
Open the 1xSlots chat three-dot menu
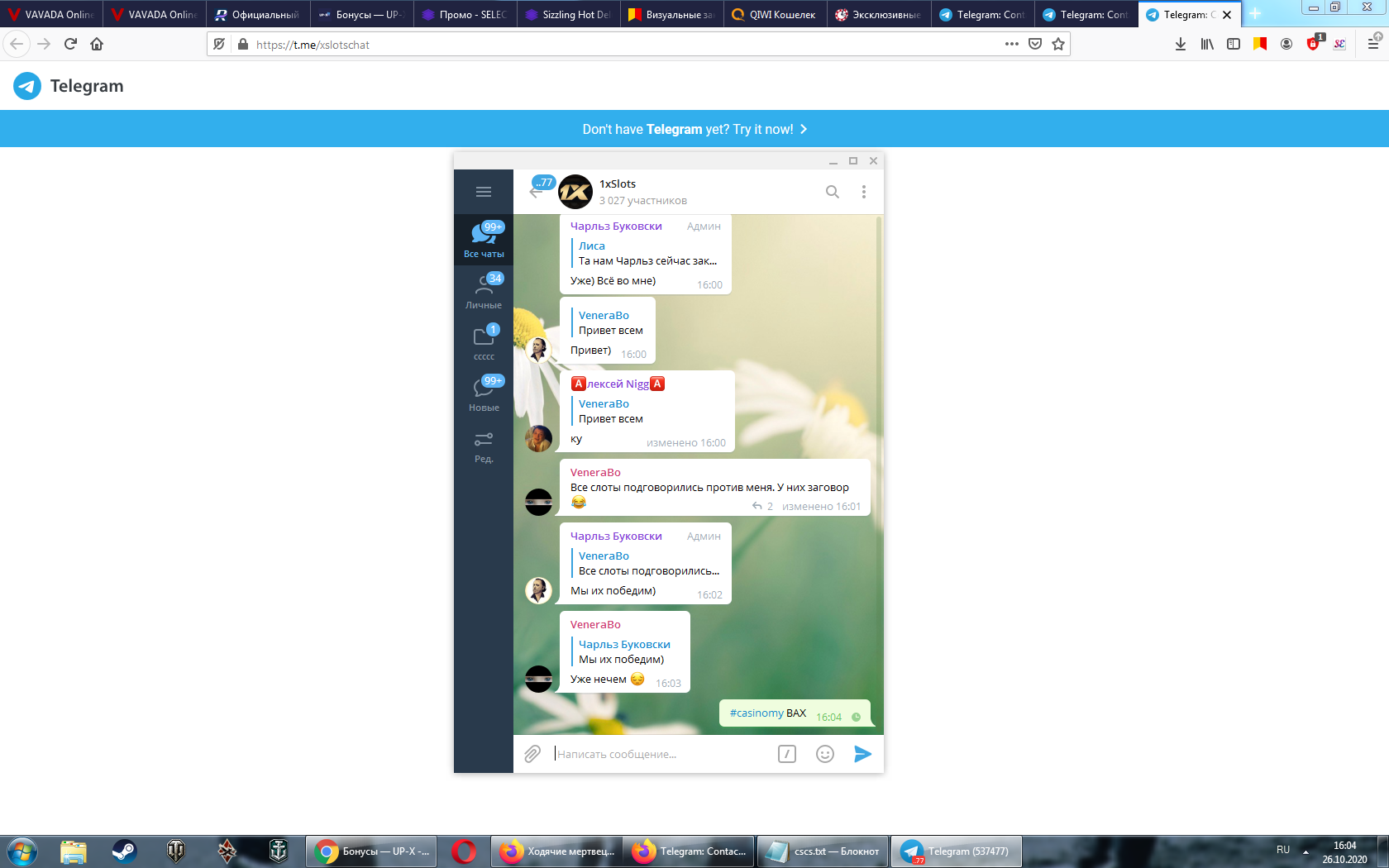[x=864, y=192]
